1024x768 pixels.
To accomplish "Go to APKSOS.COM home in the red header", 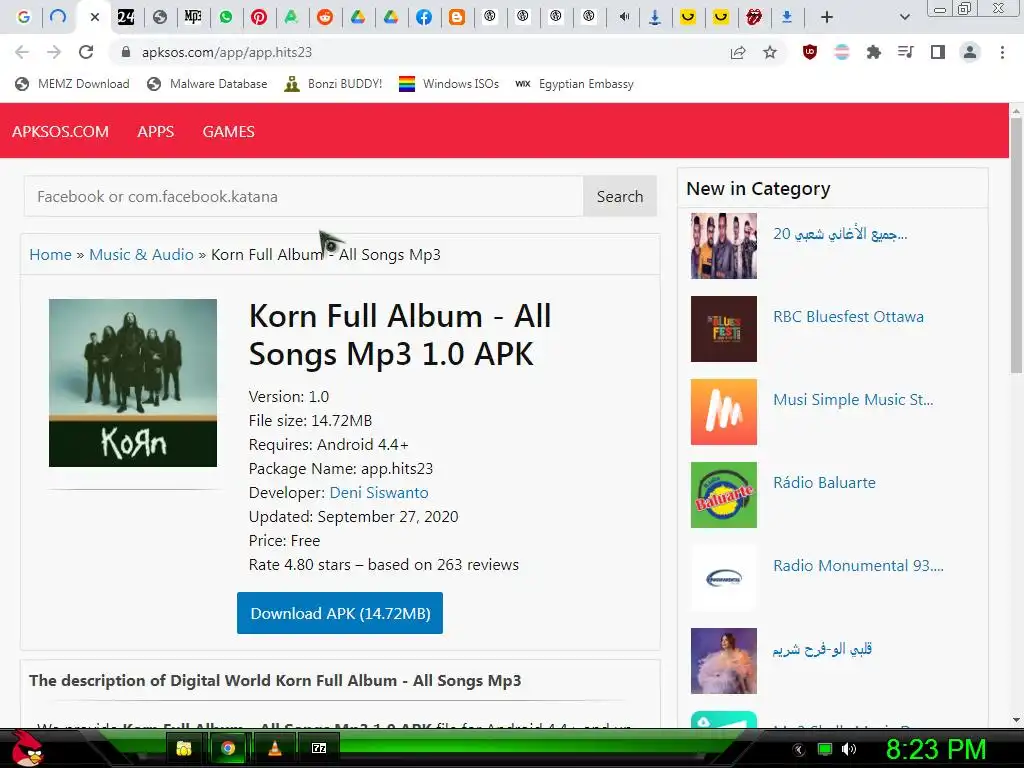I will point(60,131).
